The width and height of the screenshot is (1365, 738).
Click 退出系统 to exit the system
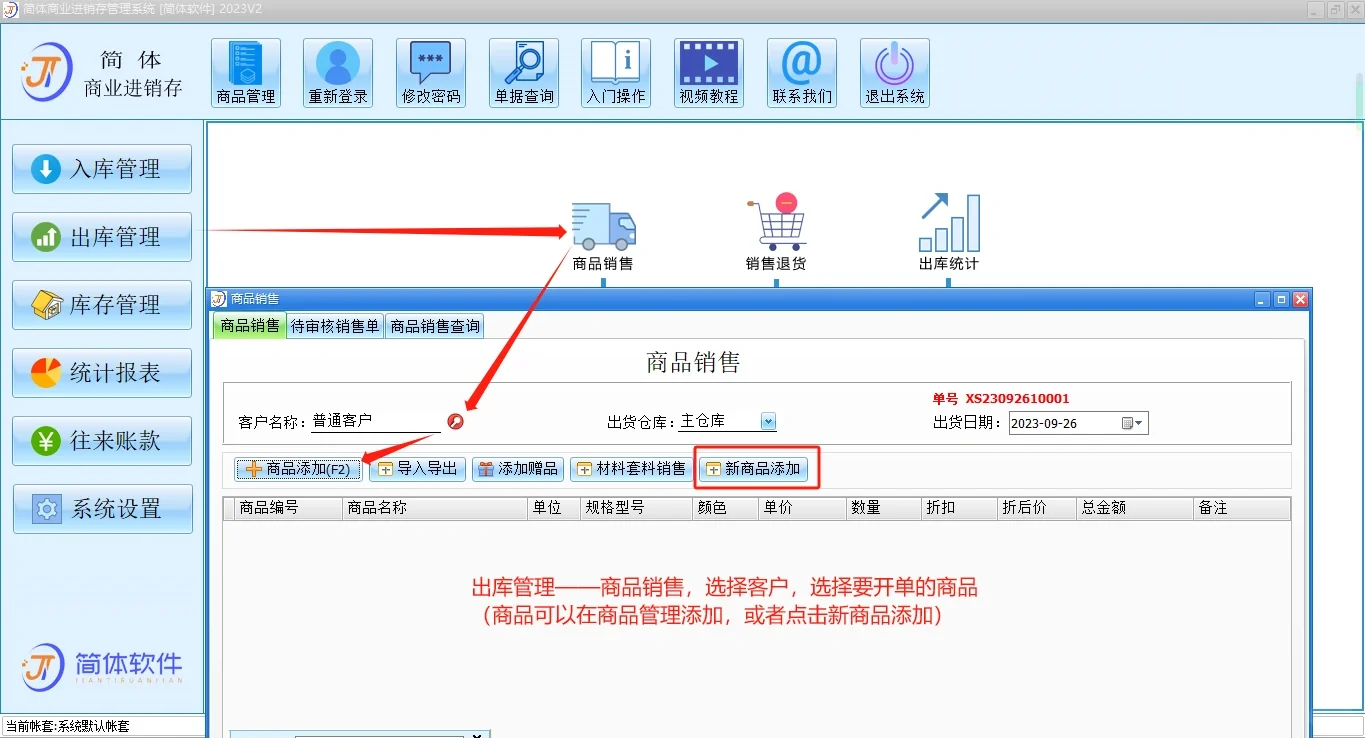[x=894, y=71]
